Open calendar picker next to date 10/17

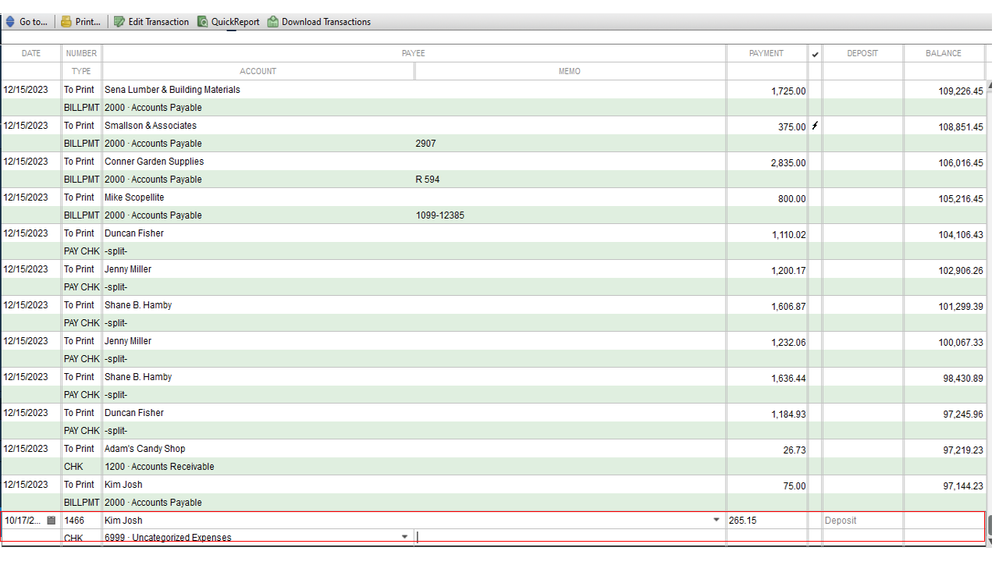[x=52, y=521]
